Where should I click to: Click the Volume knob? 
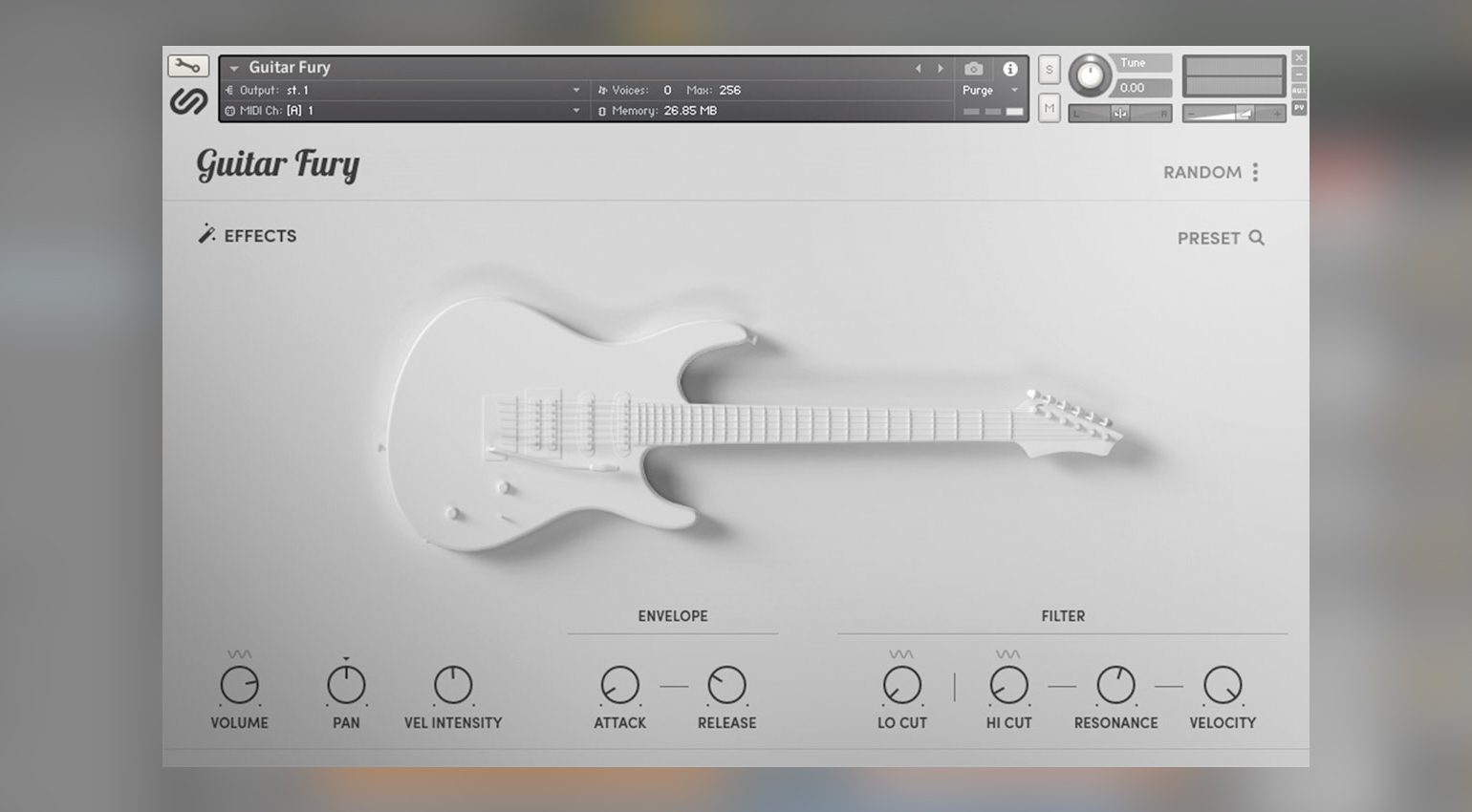[239, 686]
